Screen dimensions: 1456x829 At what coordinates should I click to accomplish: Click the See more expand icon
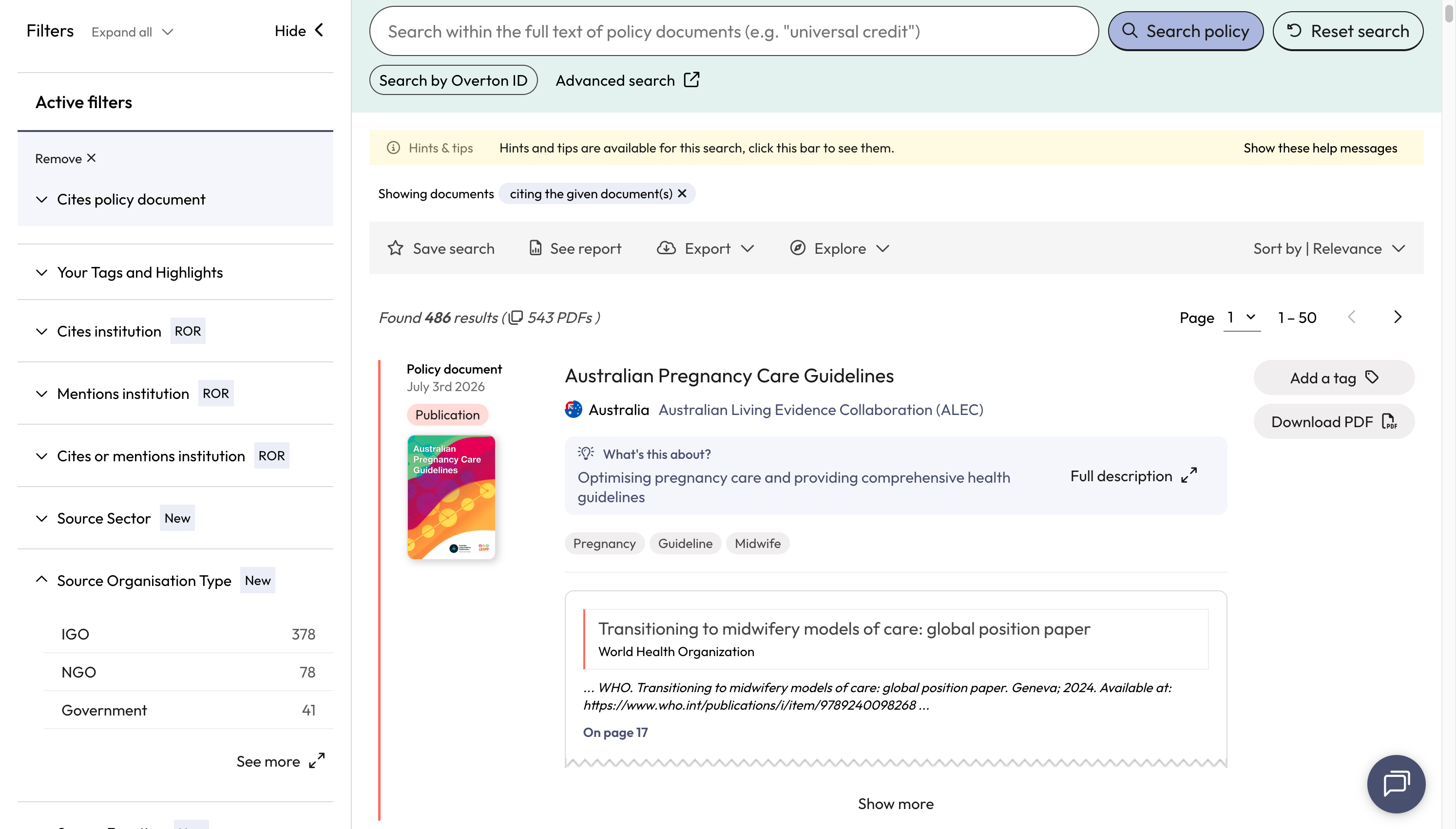click(x=317, y=761)
